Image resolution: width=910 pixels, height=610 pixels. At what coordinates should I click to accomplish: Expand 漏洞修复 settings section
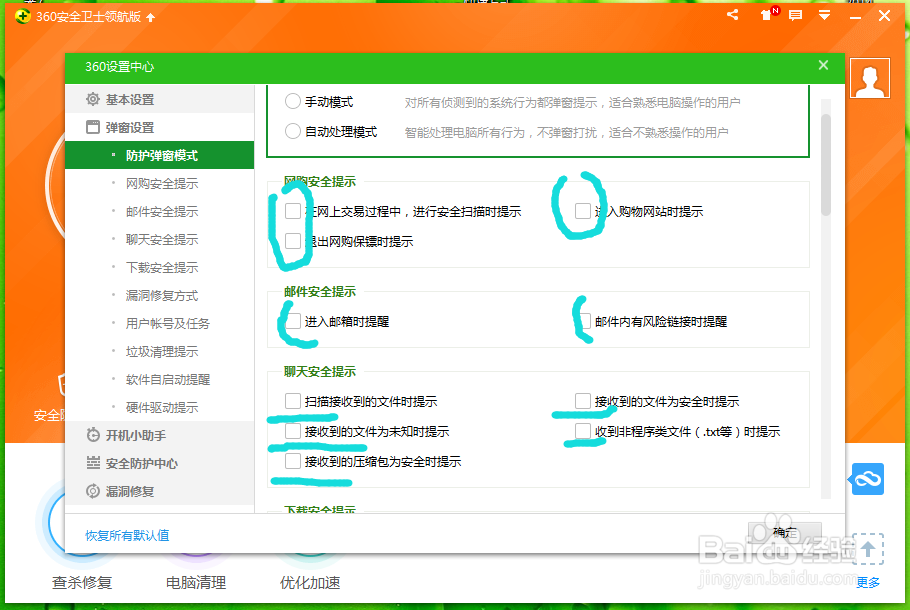160,491
